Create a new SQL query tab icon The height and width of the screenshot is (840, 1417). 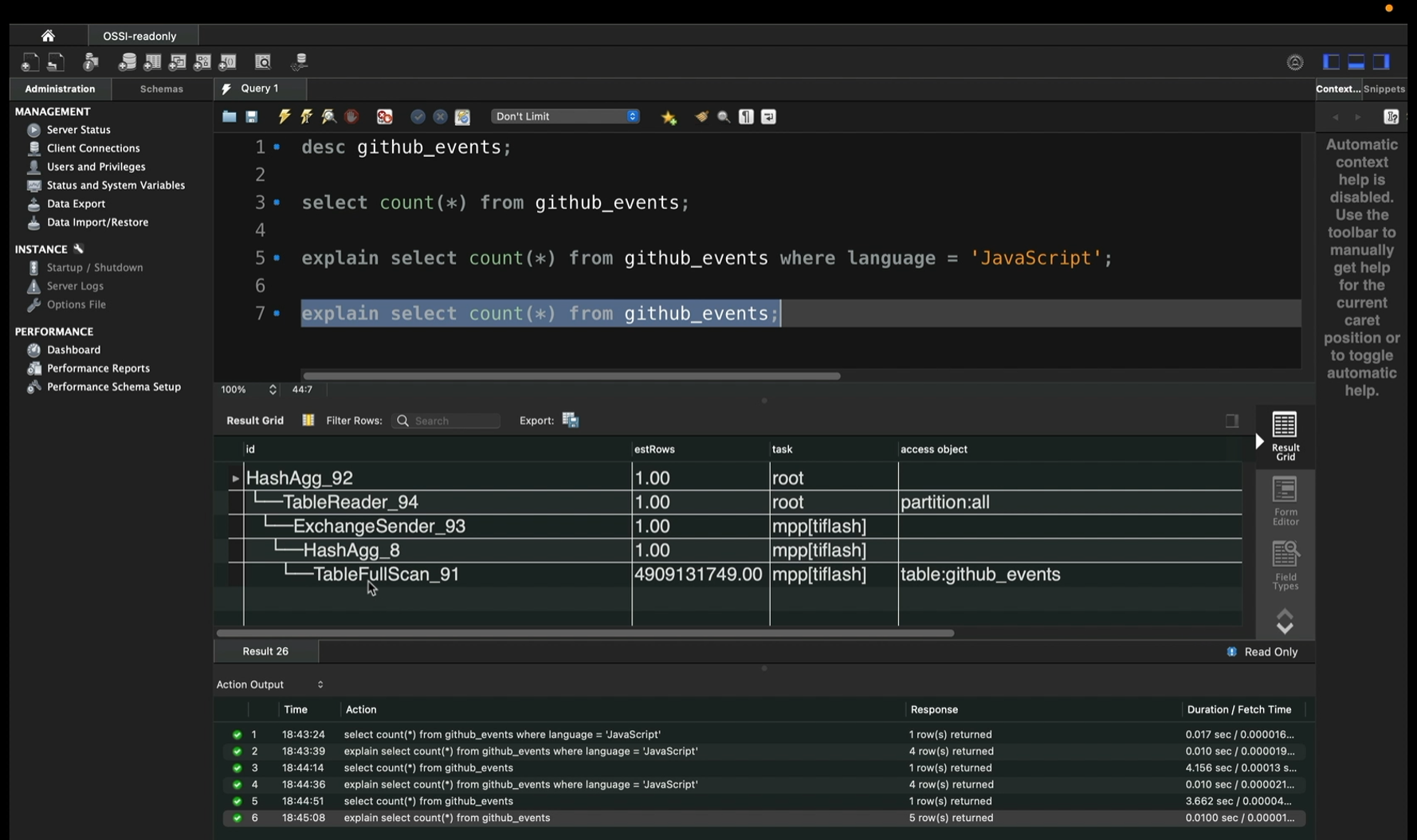[x=29, y=62]
